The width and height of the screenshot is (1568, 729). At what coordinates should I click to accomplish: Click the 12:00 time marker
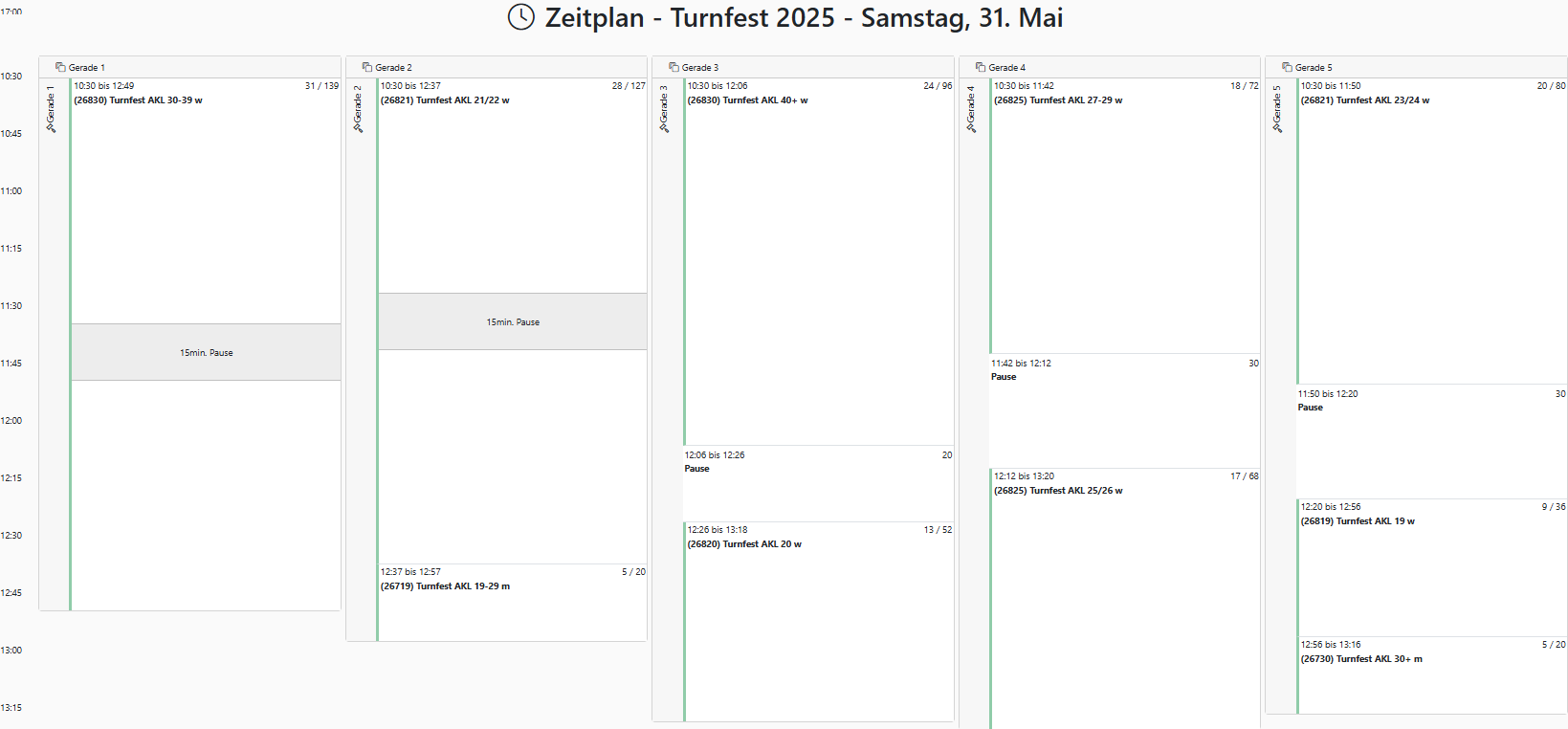tap(11, 421)
